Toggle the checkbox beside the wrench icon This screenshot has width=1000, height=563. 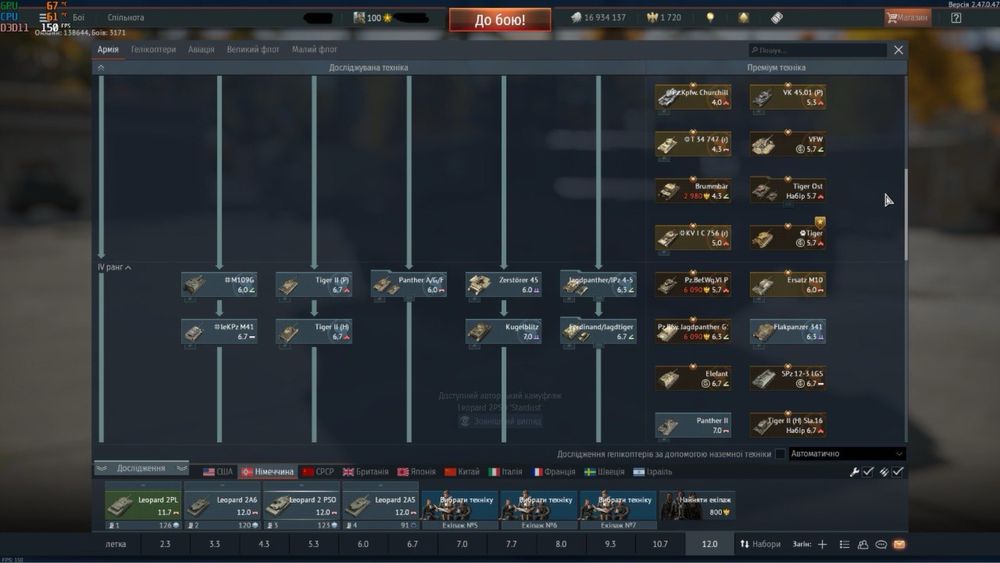pyautogui.click(x=868, y=472)
